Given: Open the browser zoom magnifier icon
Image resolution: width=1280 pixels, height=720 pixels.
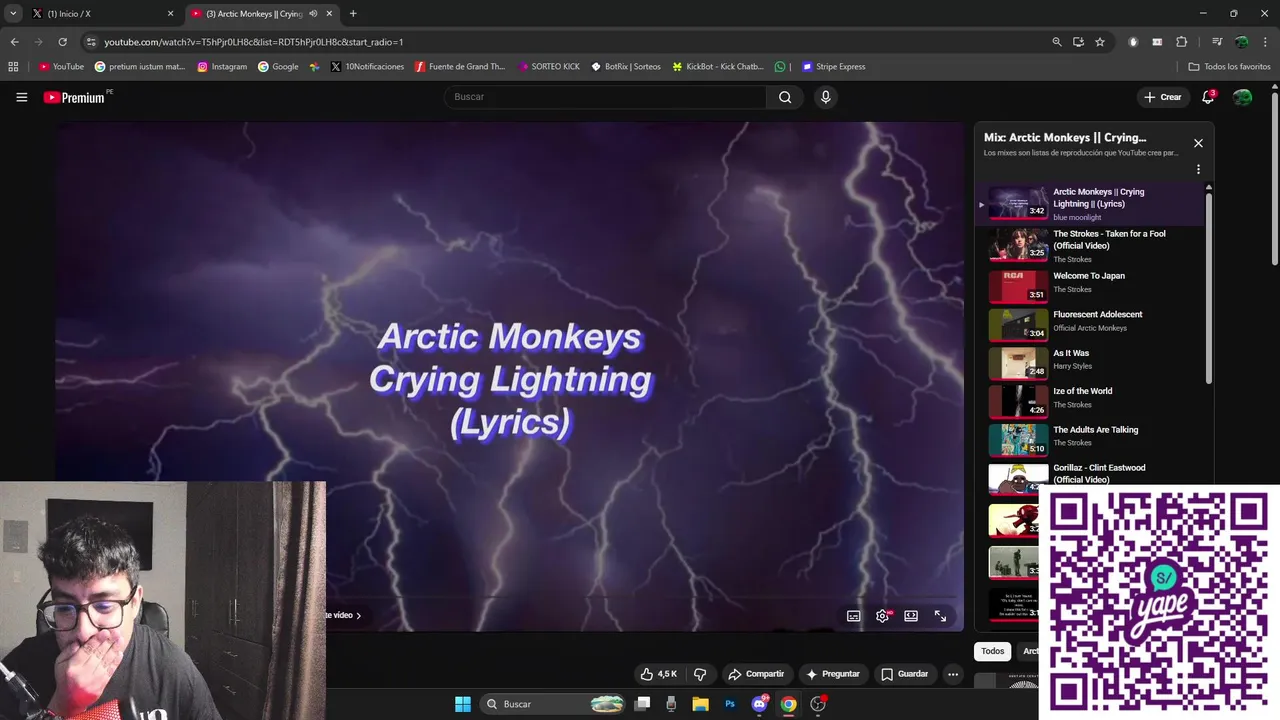Looking at the screenshot, I should pyautogui.click(x=1057, y=42).
